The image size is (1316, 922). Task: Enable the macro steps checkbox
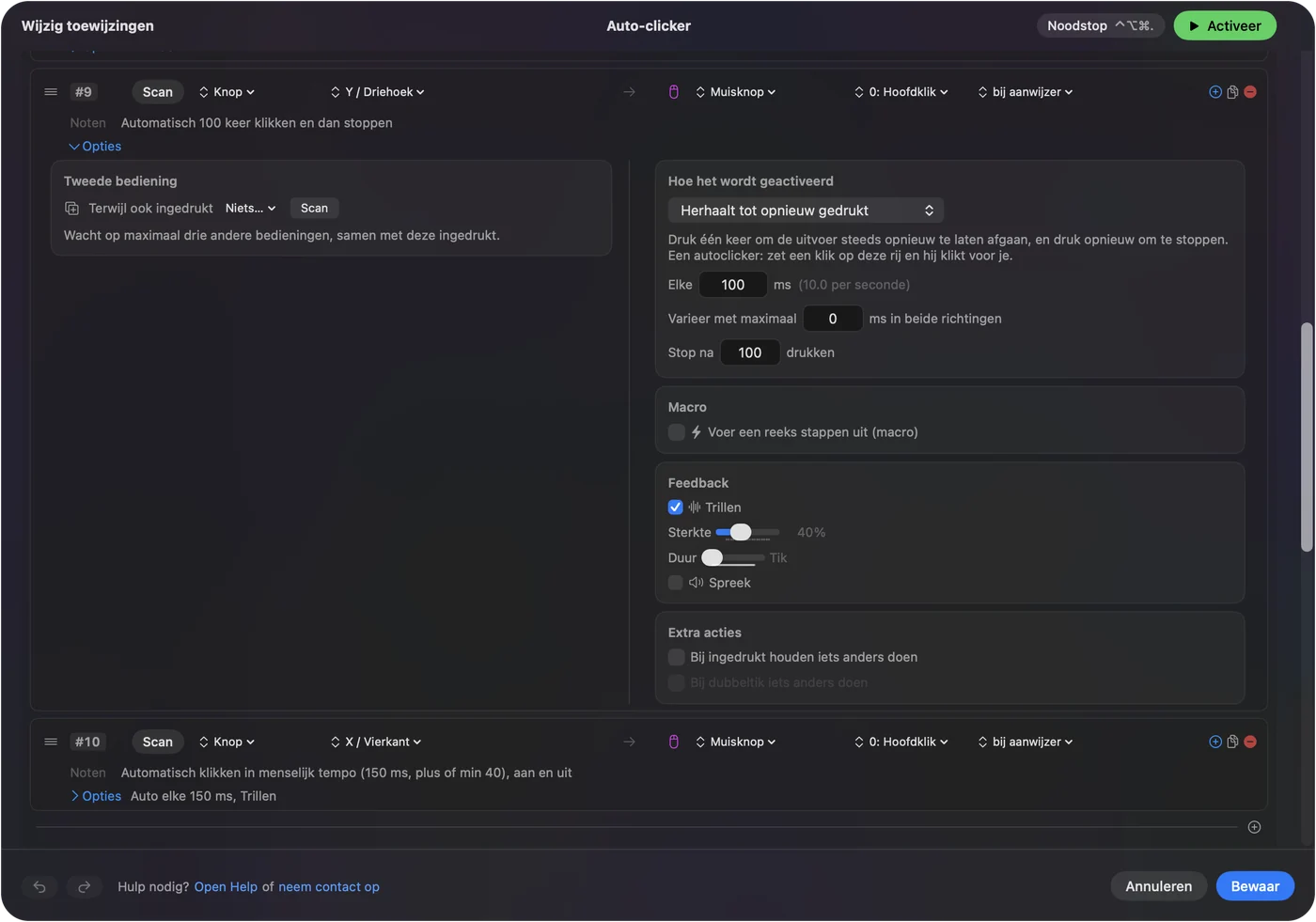point(676,432)
